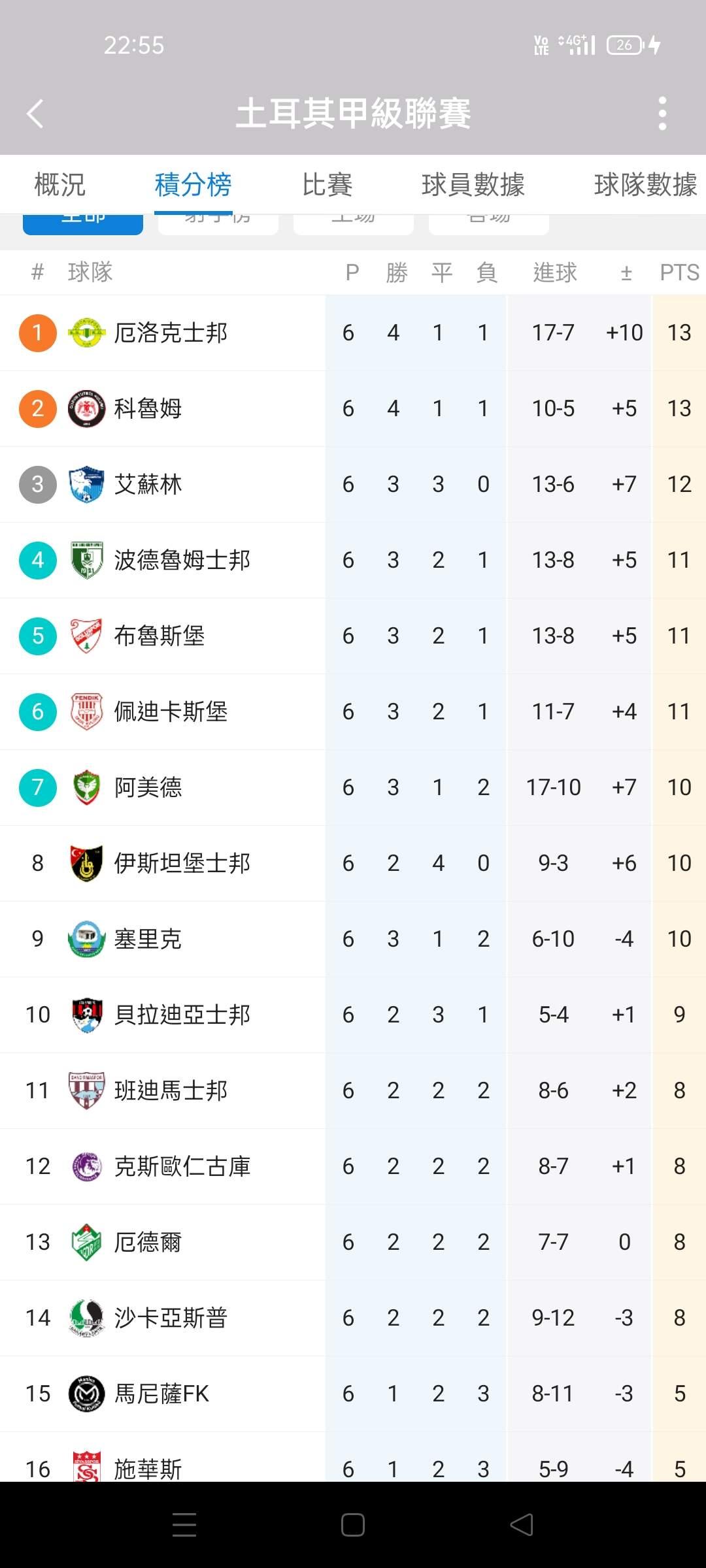Tap the 伊斯坦堡士邦 club crest
706x1568 pixels.
pos(86,864)
